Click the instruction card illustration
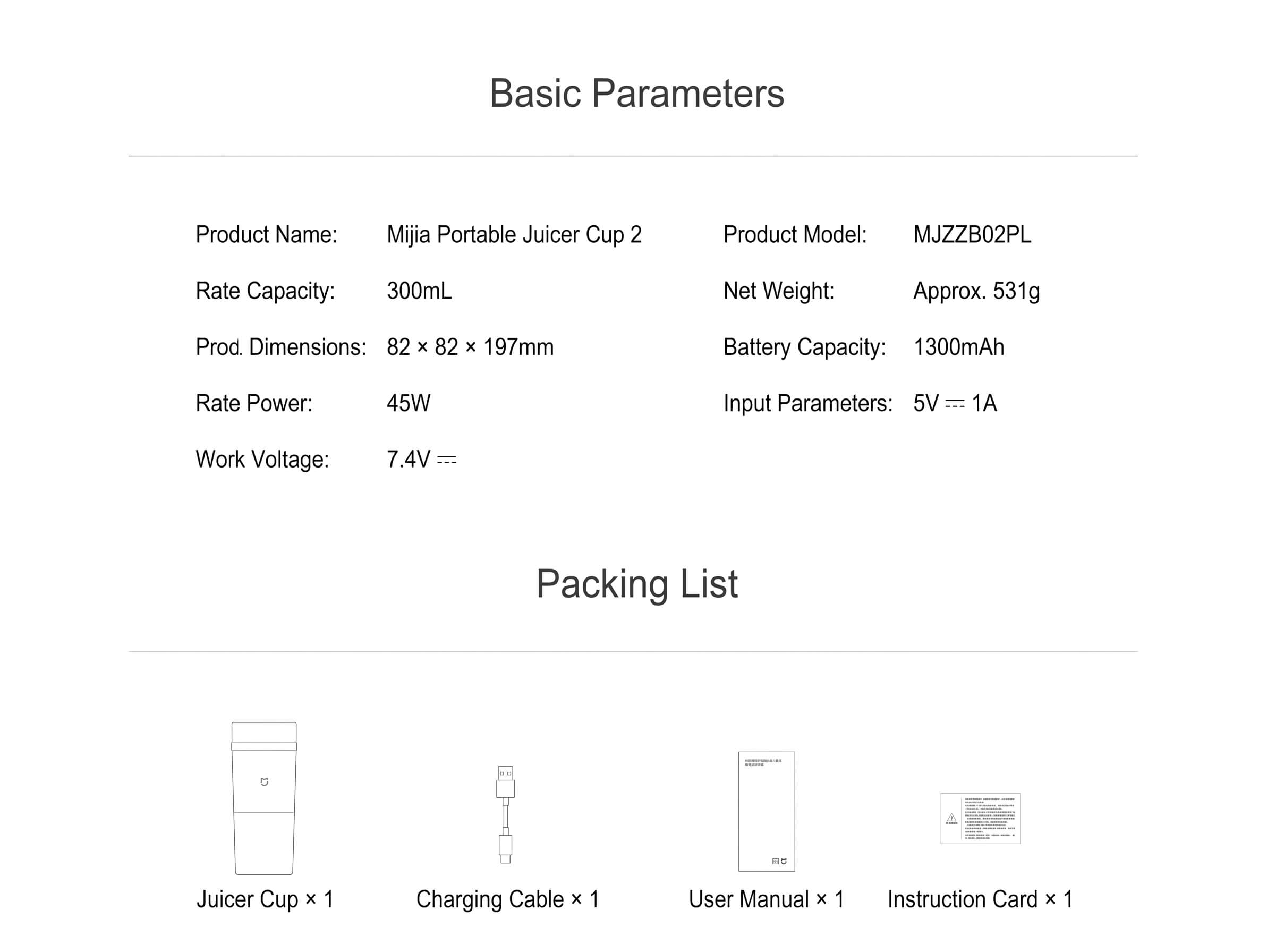 point(980,818)
